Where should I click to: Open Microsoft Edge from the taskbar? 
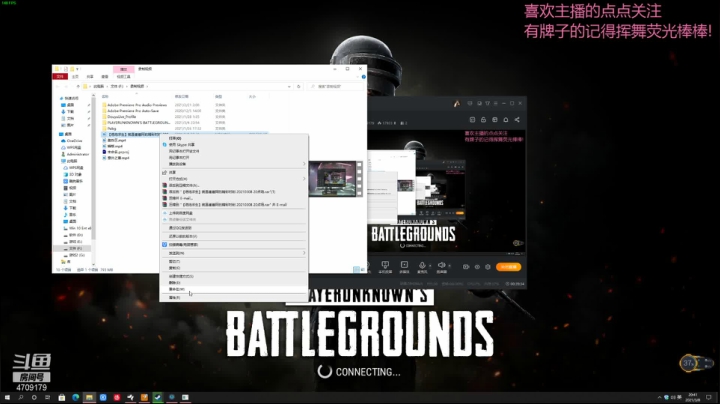[x=75, y=398]
